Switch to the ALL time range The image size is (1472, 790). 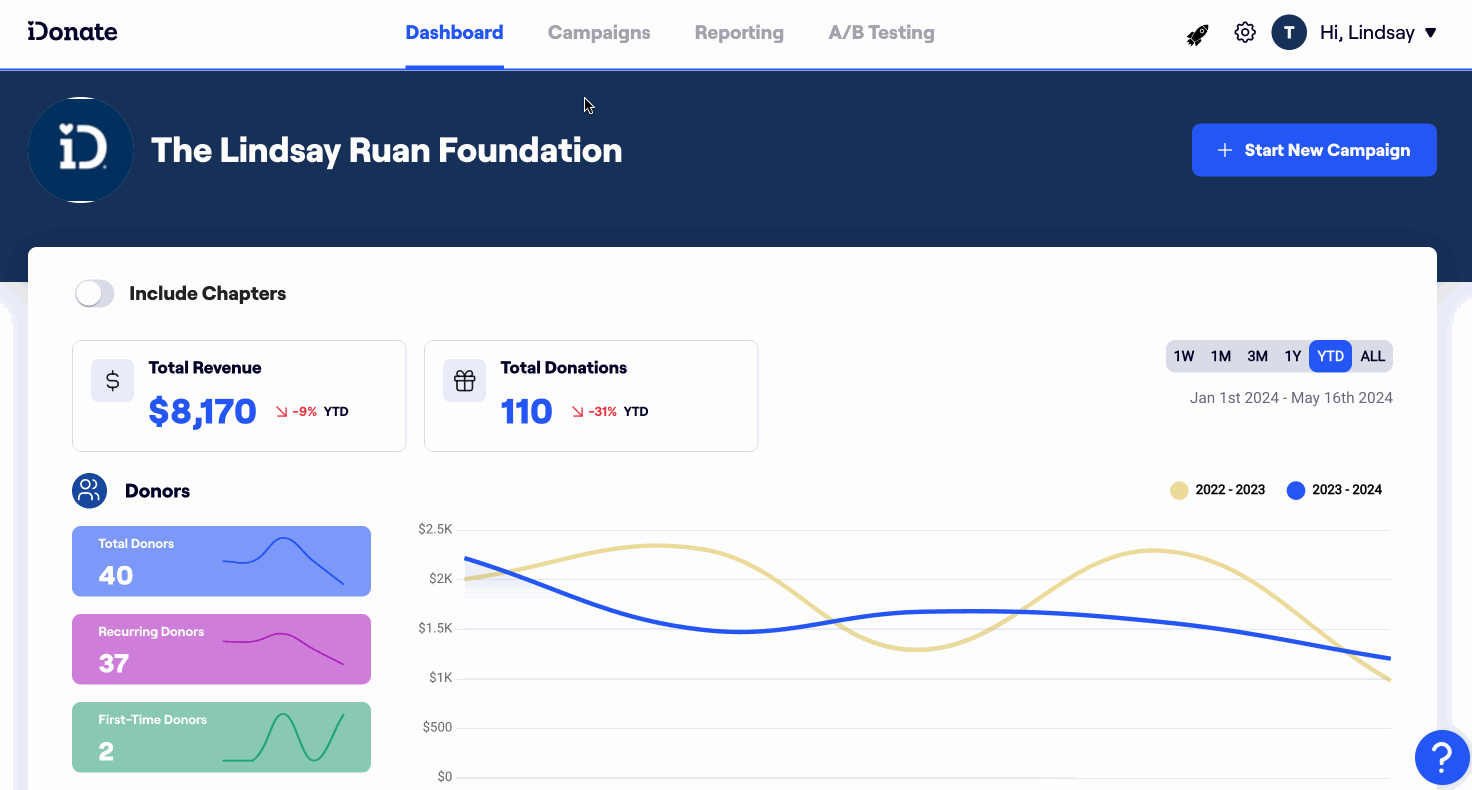[x=1372, y=356]
